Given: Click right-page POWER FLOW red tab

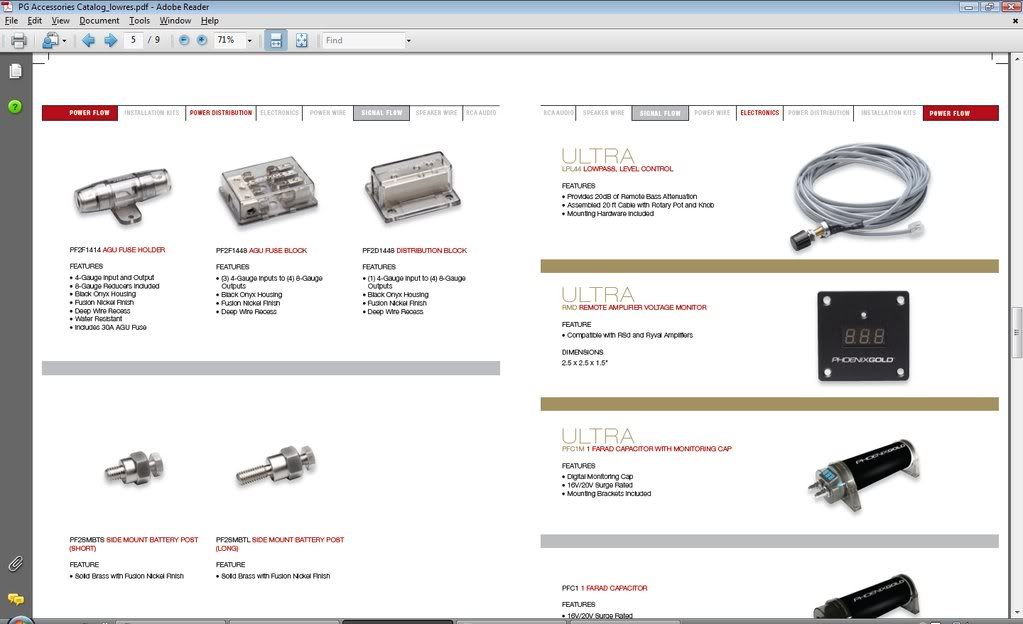Looking at the screenshot, I should 960,113.
